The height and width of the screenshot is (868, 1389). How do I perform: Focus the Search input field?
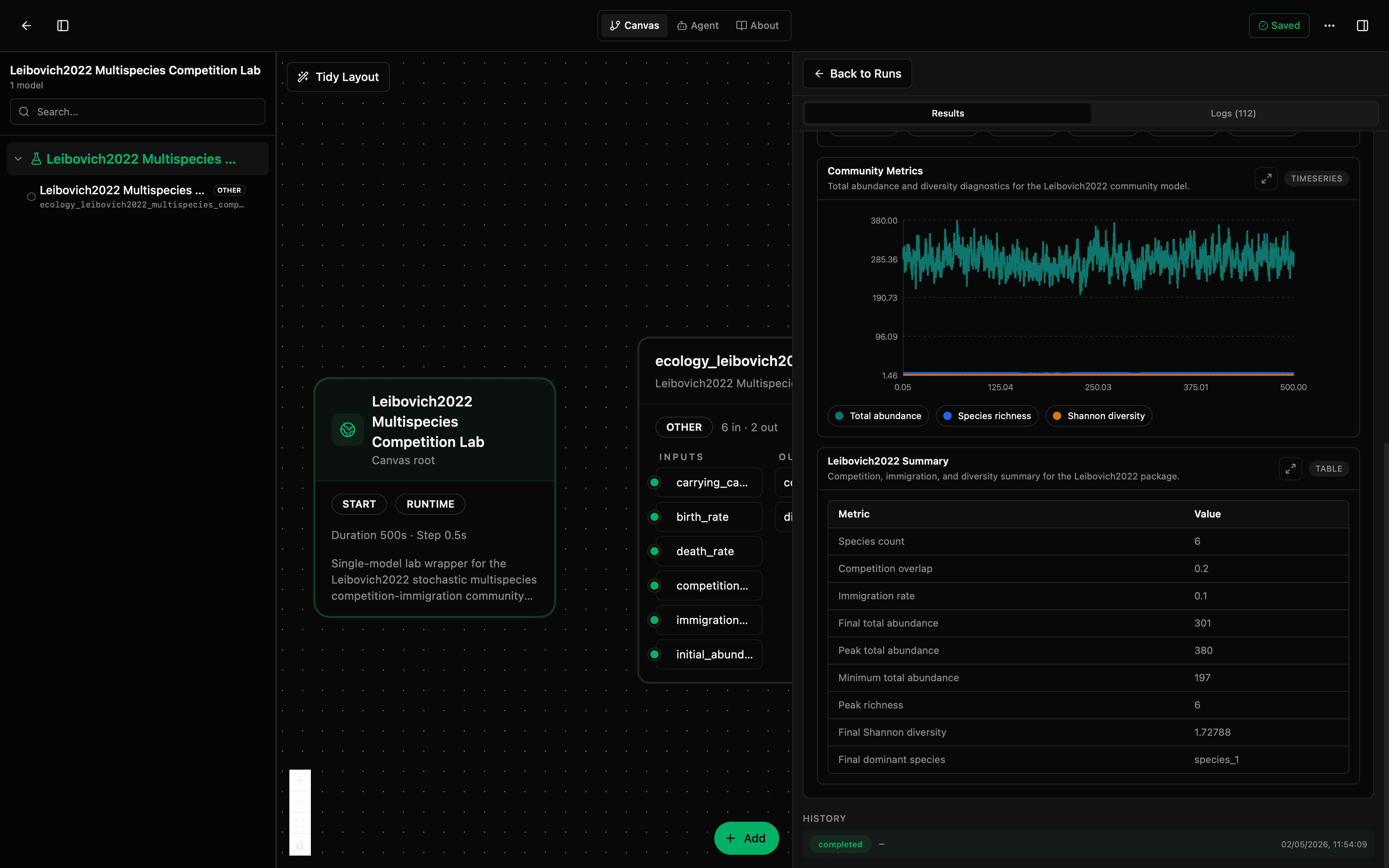pos(137,111)
